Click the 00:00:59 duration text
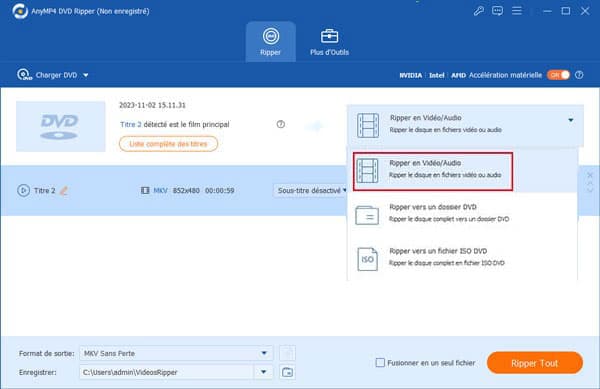600x389 pixels. (x=219, y=190)
